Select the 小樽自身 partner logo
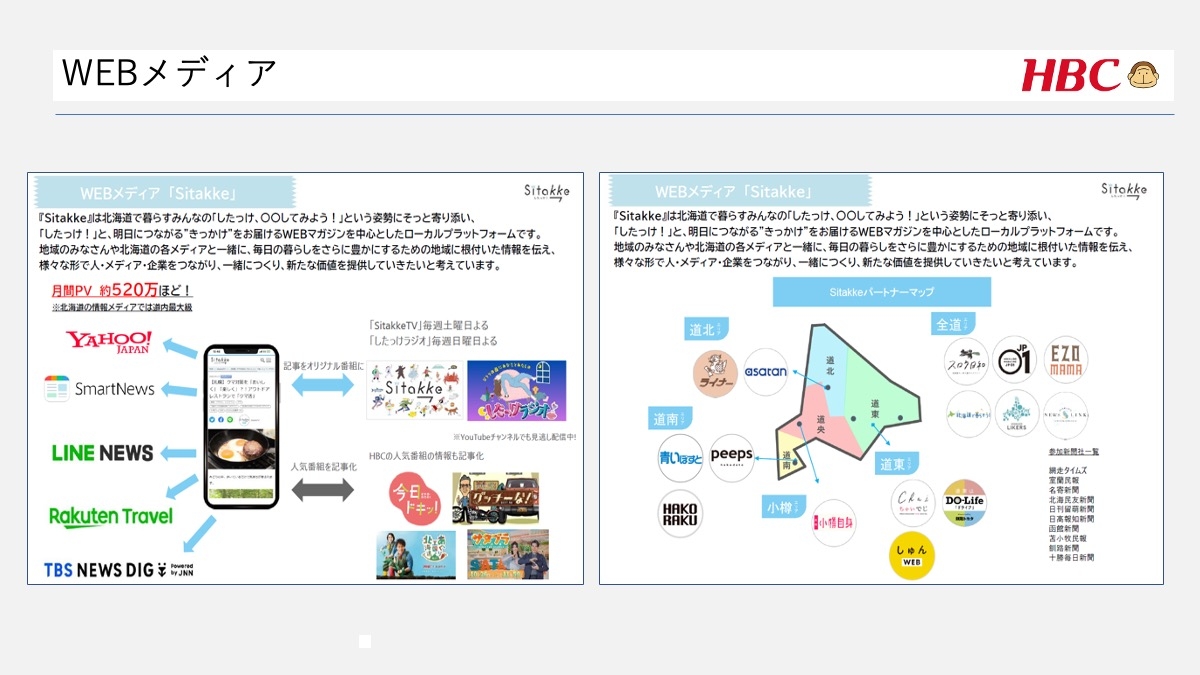 833,522
